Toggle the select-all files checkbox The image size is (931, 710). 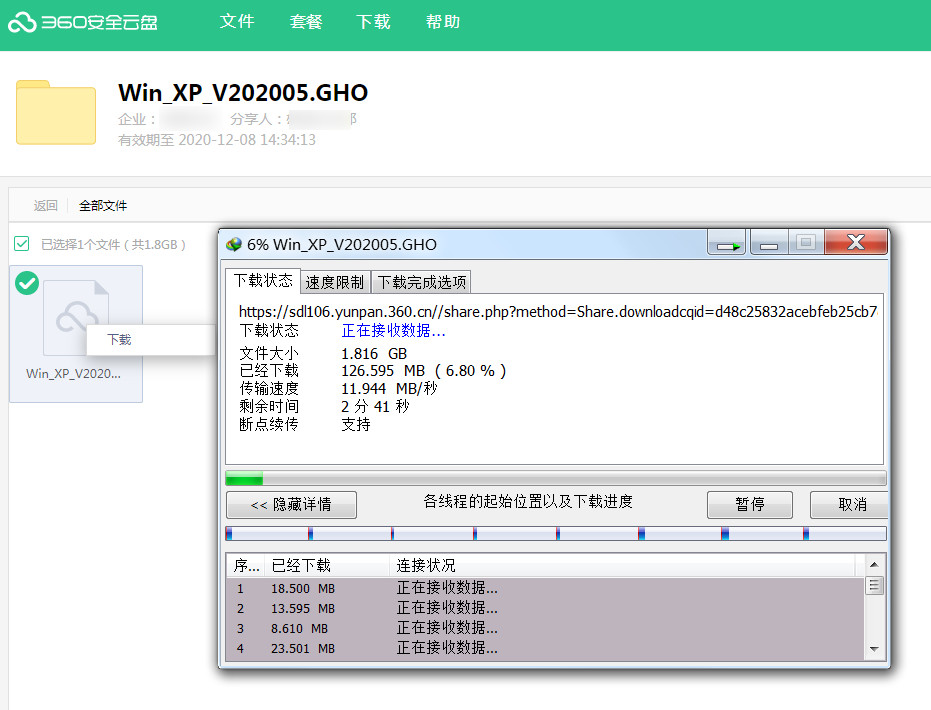21,243
